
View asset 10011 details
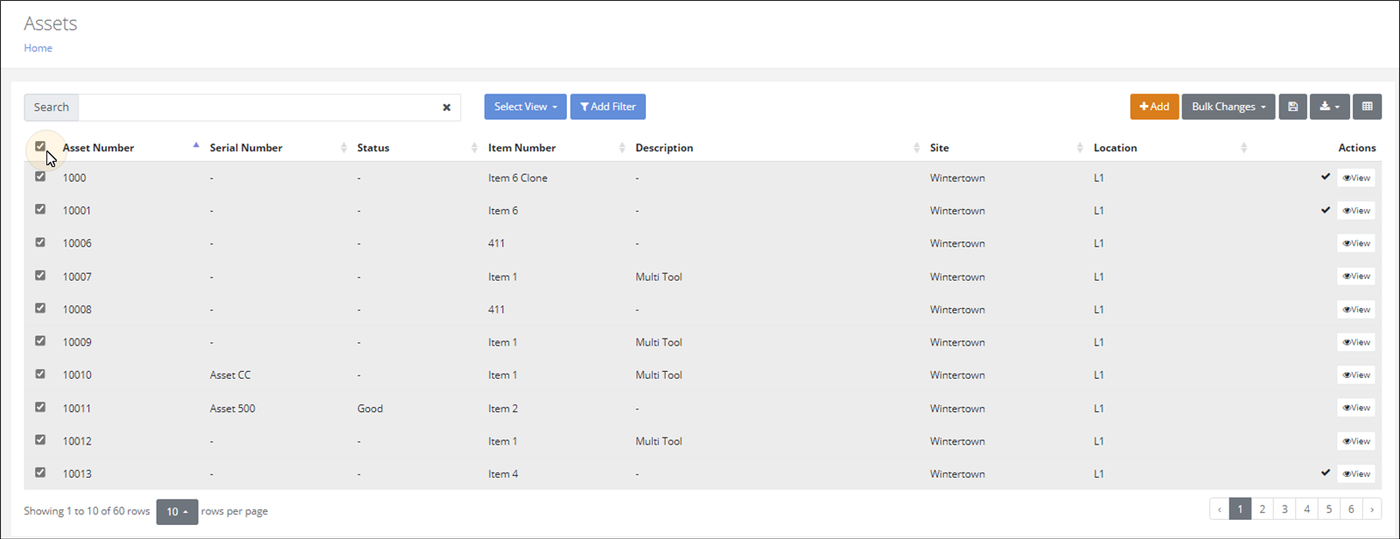click(x=1356, y=408)
